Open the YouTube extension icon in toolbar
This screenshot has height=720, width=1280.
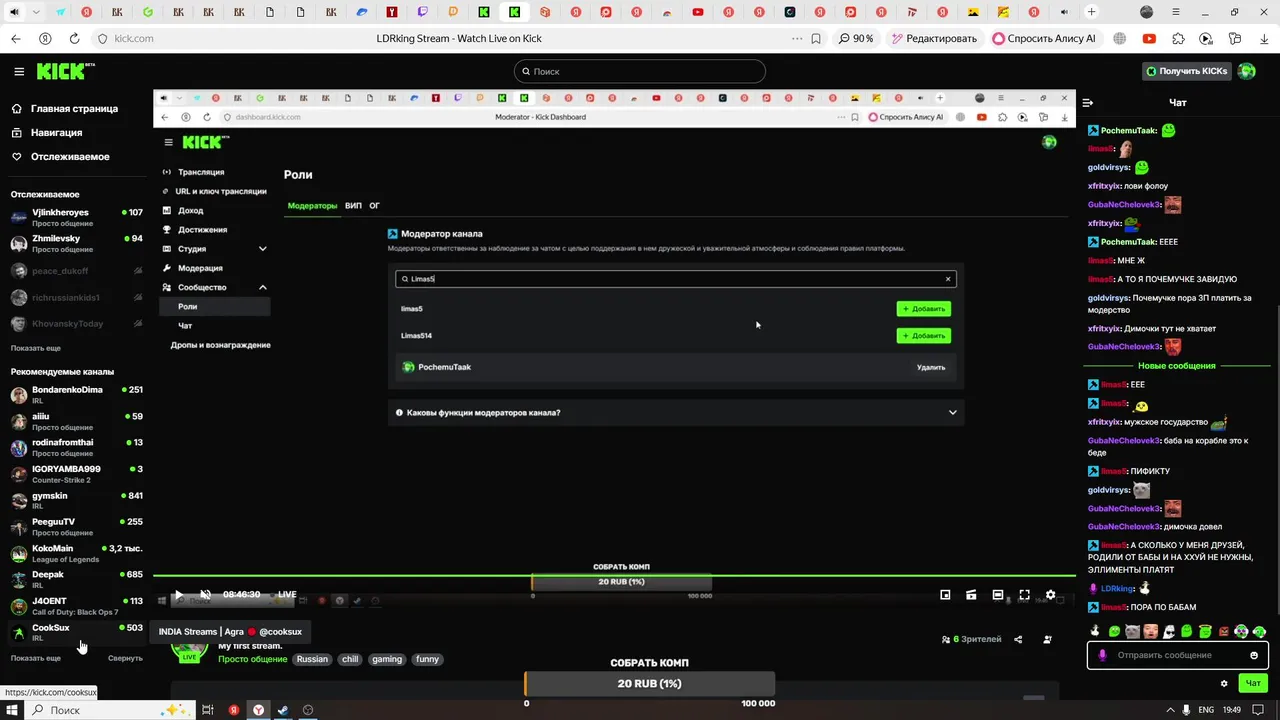(1149, 39)
